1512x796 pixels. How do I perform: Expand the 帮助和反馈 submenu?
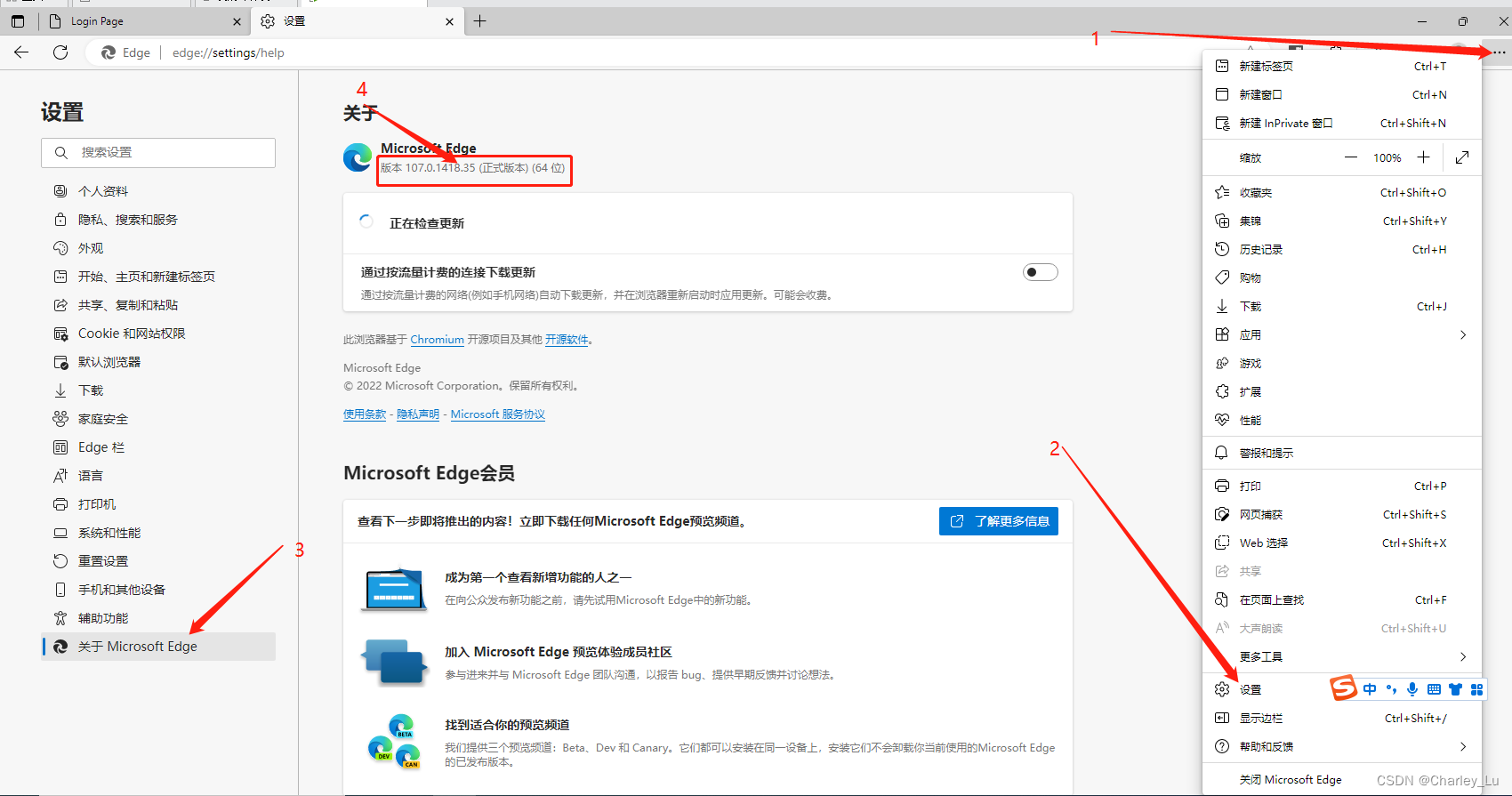coord(1342,746)
